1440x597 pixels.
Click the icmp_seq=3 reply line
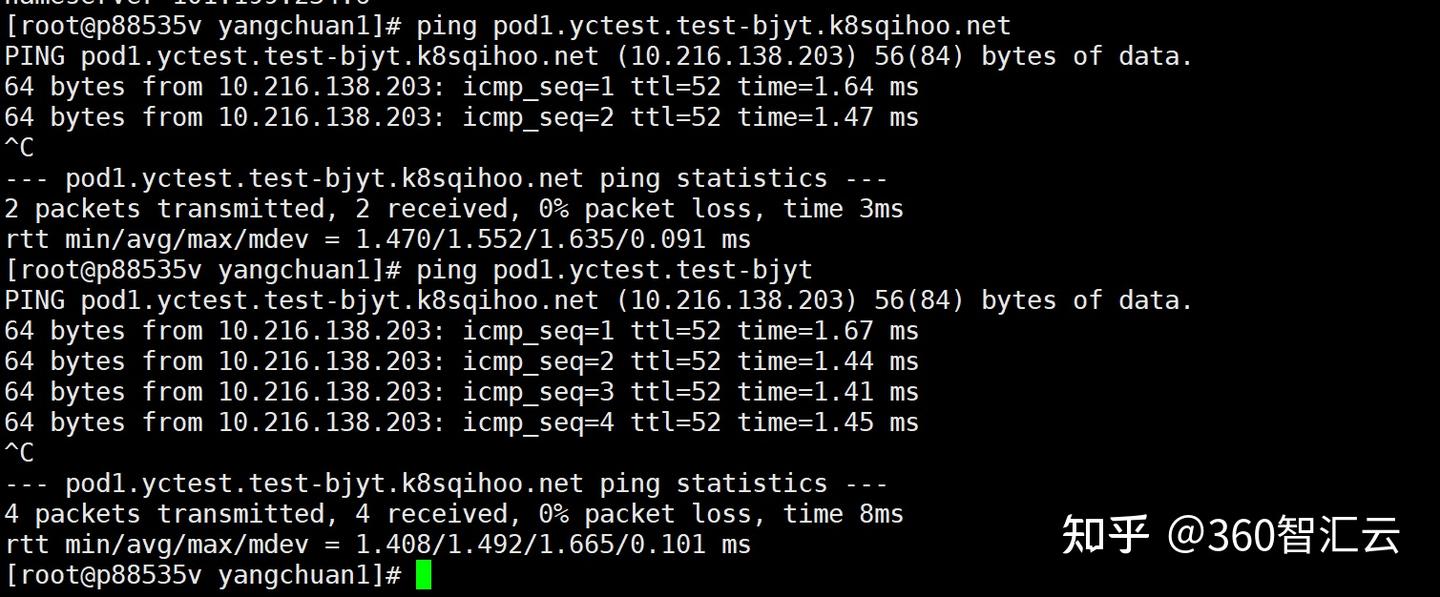[461, 392]
